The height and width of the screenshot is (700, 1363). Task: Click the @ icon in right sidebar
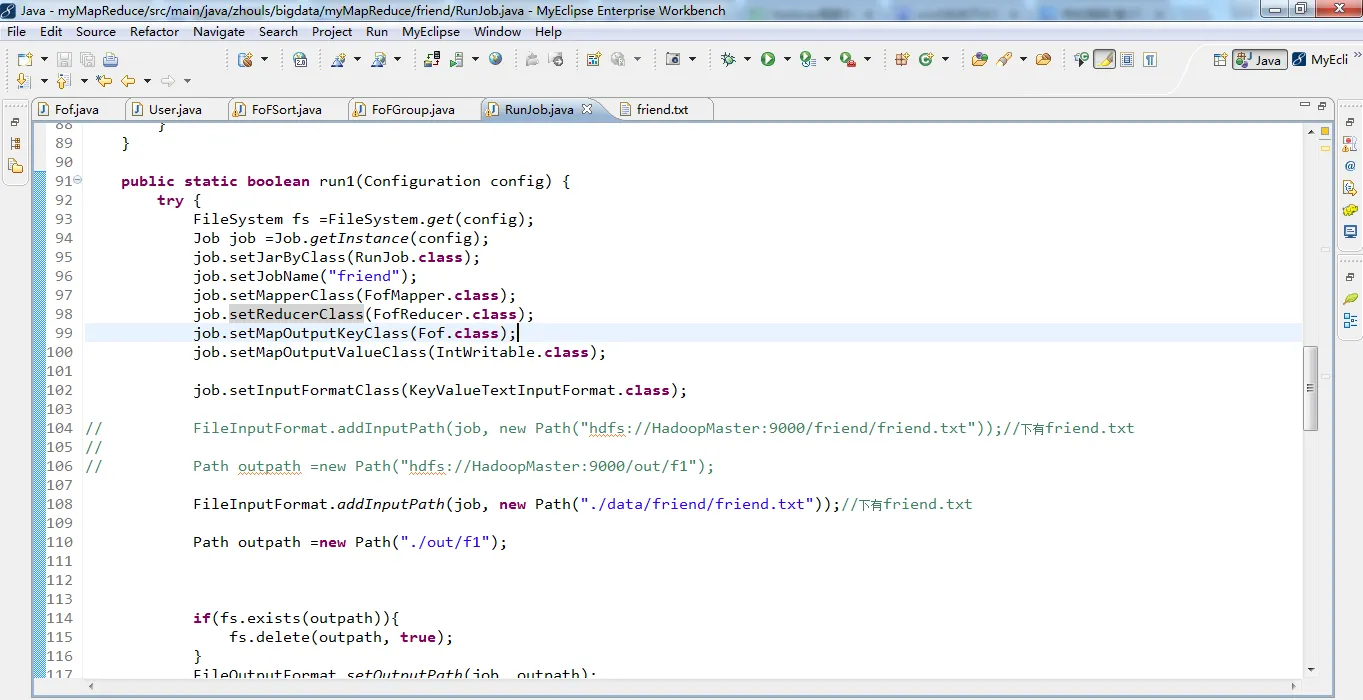(1350, 165)
